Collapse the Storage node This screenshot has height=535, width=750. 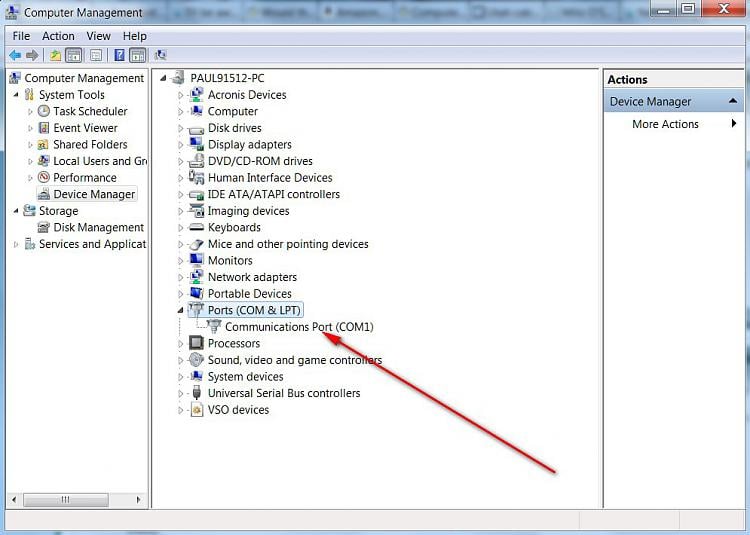(16, 211)
